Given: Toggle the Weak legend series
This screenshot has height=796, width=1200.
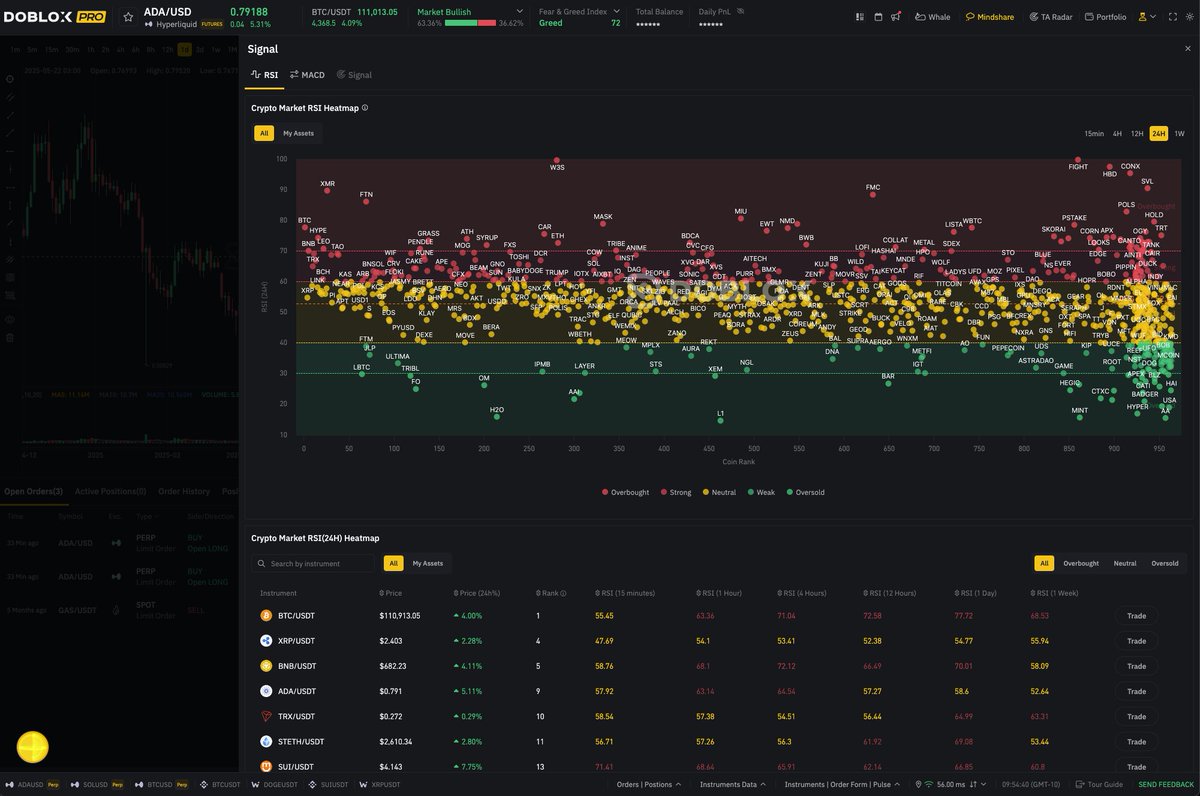Looking at the screenshot, I should point(761,492).
